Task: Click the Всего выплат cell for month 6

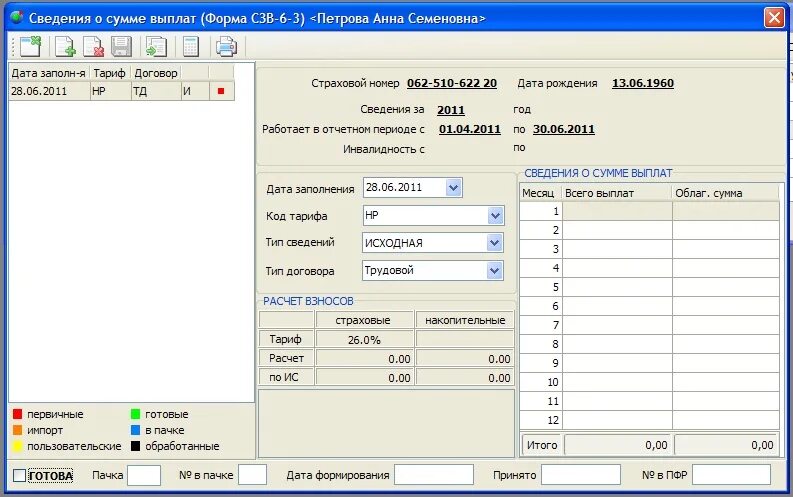Action: pyautogui.click(x=617, y=306)
